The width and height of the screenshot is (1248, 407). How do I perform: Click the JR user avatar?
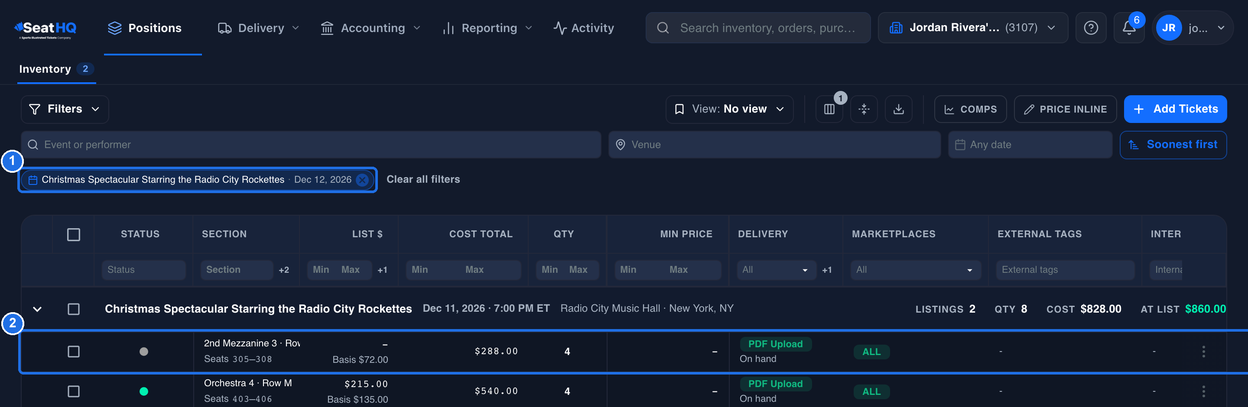(x=1168, y=28)
